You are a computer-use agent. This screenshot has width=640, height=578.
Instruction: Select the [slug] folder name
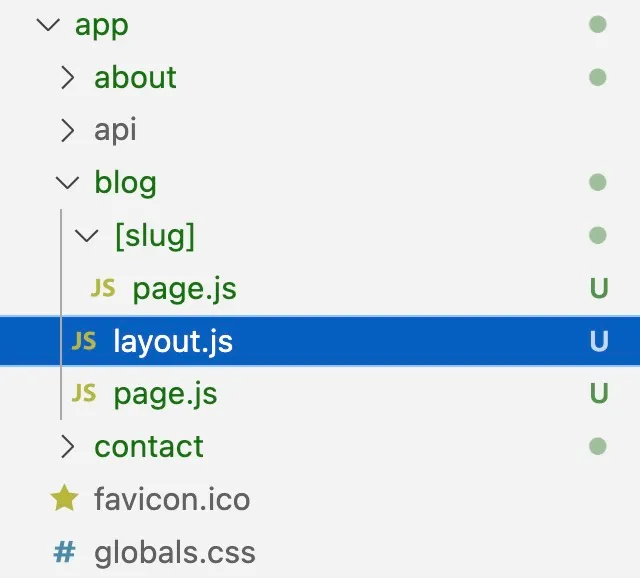coord(155,236)
